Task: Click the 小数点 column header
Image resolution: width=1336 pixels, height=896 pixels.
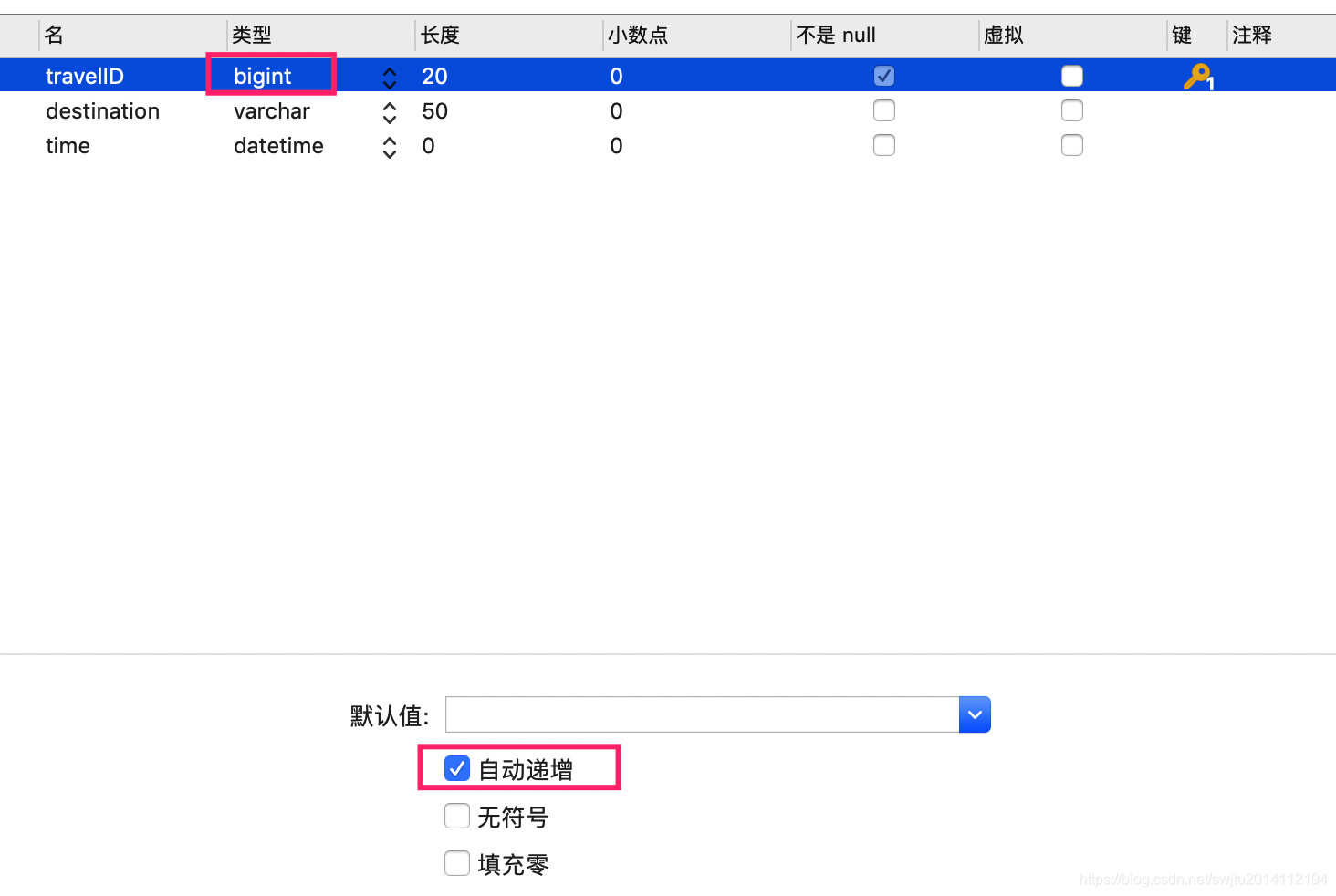Action: 638,36
